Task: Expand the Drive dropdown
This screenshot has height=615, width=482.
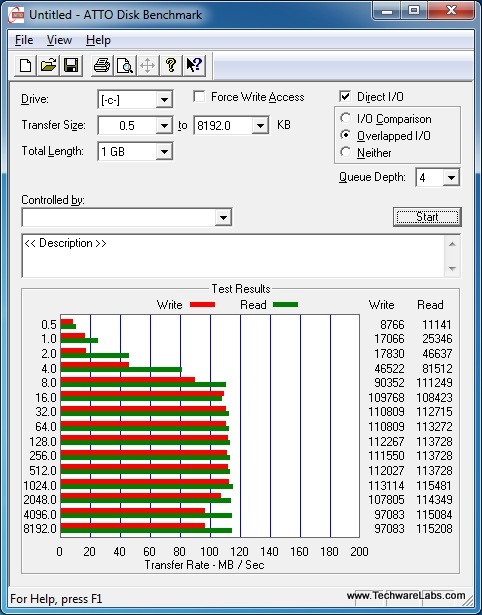Action: [164, 100]
